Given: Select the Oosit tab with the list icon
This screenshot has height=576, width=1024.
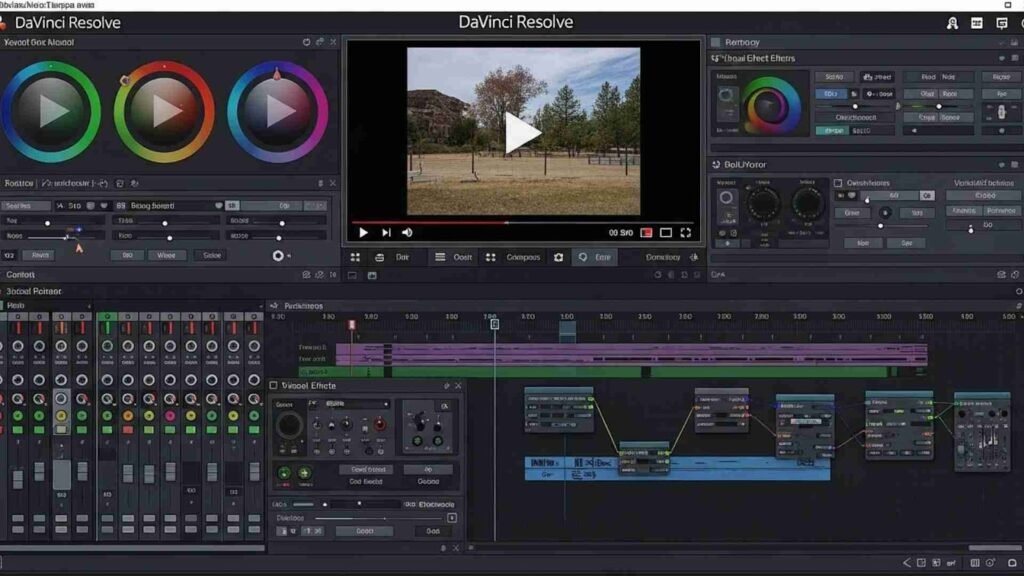Looking at the screenshot, I should tap(453, 257).
